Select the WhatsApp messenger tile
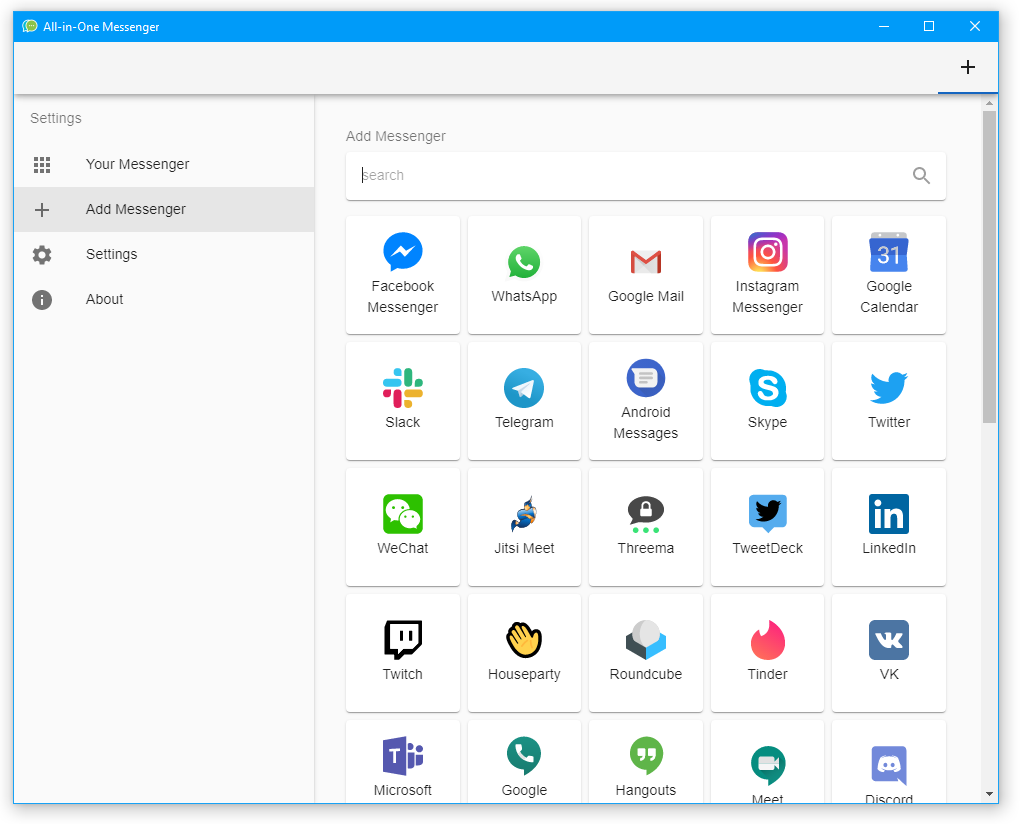The width and height of the screenshot is (1022, 824). click(x=524, y=274)
